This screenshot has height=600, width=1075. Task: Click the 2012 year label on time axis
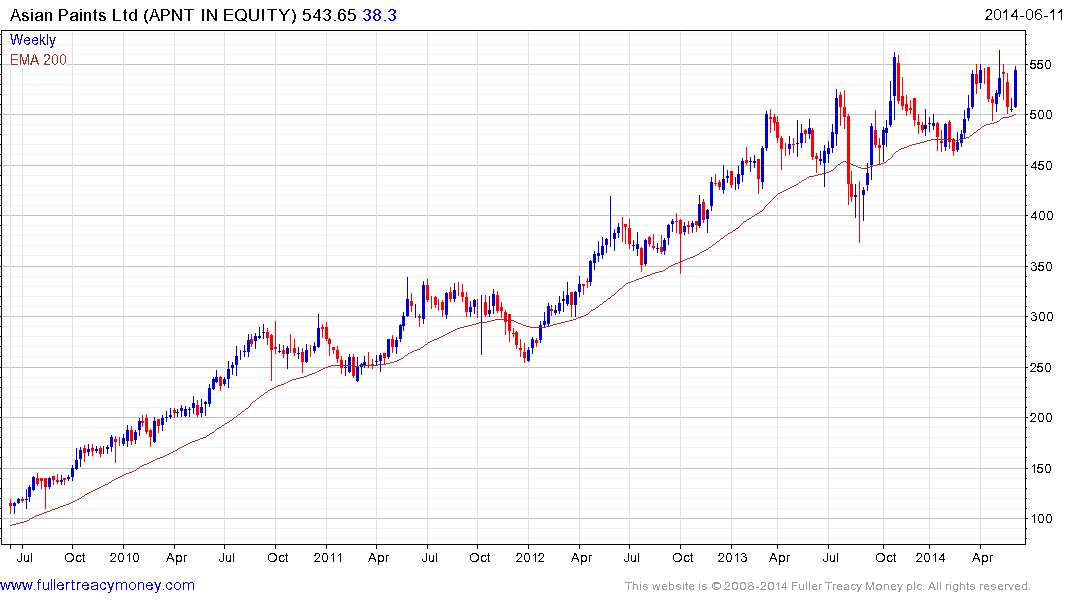[530, 557]
